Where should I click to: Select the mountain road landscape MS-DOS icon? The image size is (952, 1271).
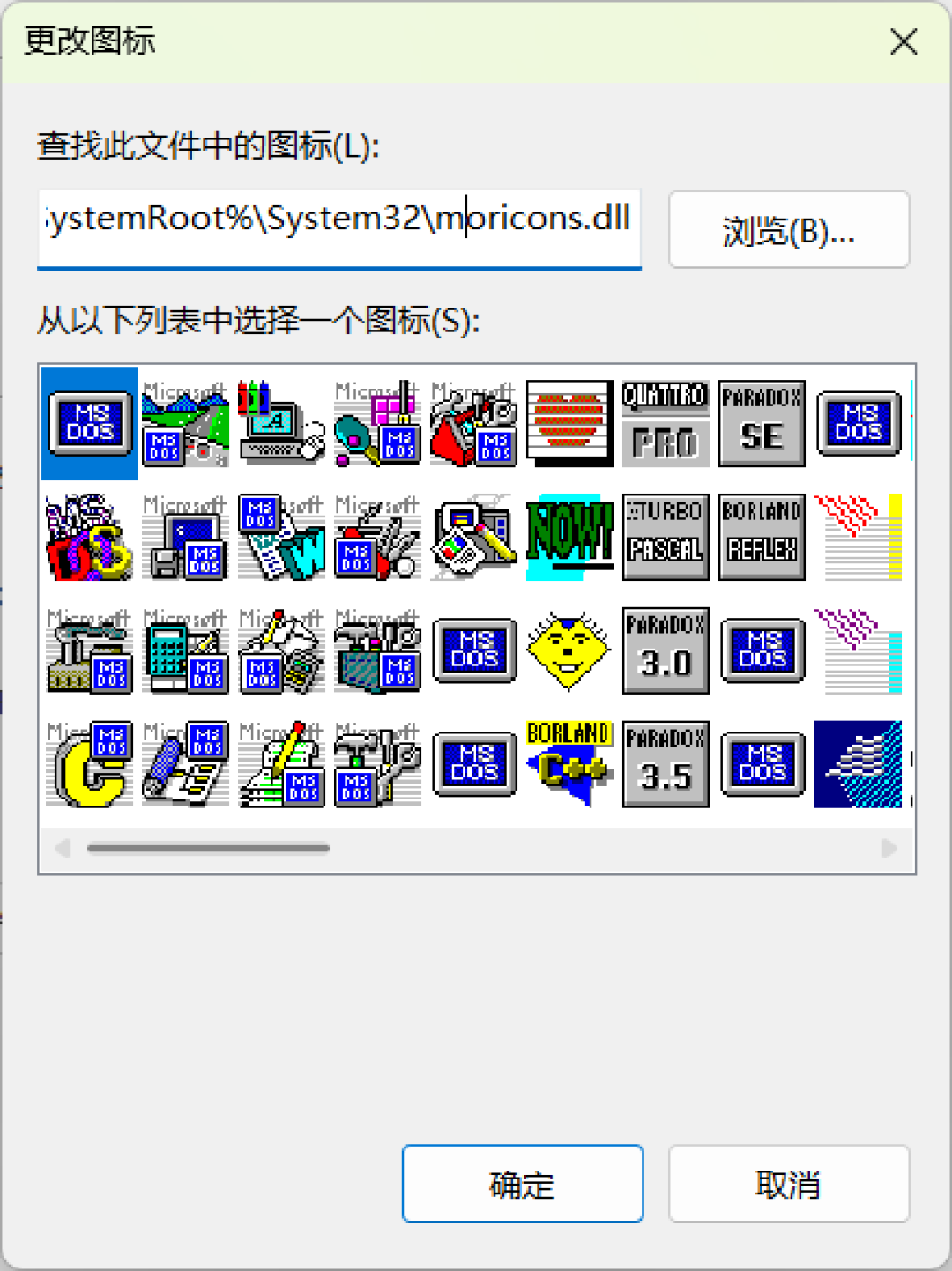click(186, 424)
